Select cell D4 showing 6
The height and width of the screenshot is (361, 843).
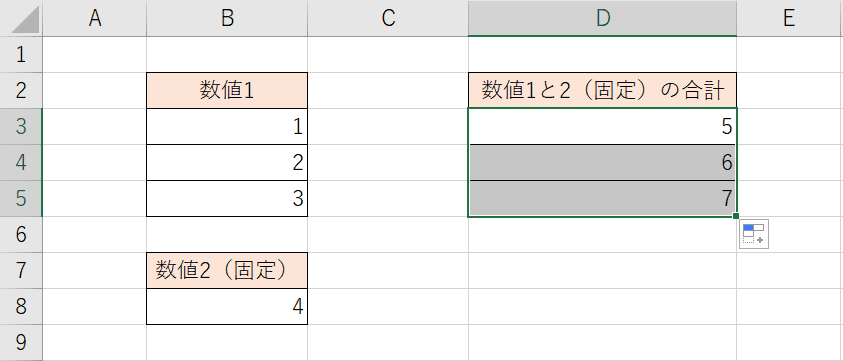(603, 162)
